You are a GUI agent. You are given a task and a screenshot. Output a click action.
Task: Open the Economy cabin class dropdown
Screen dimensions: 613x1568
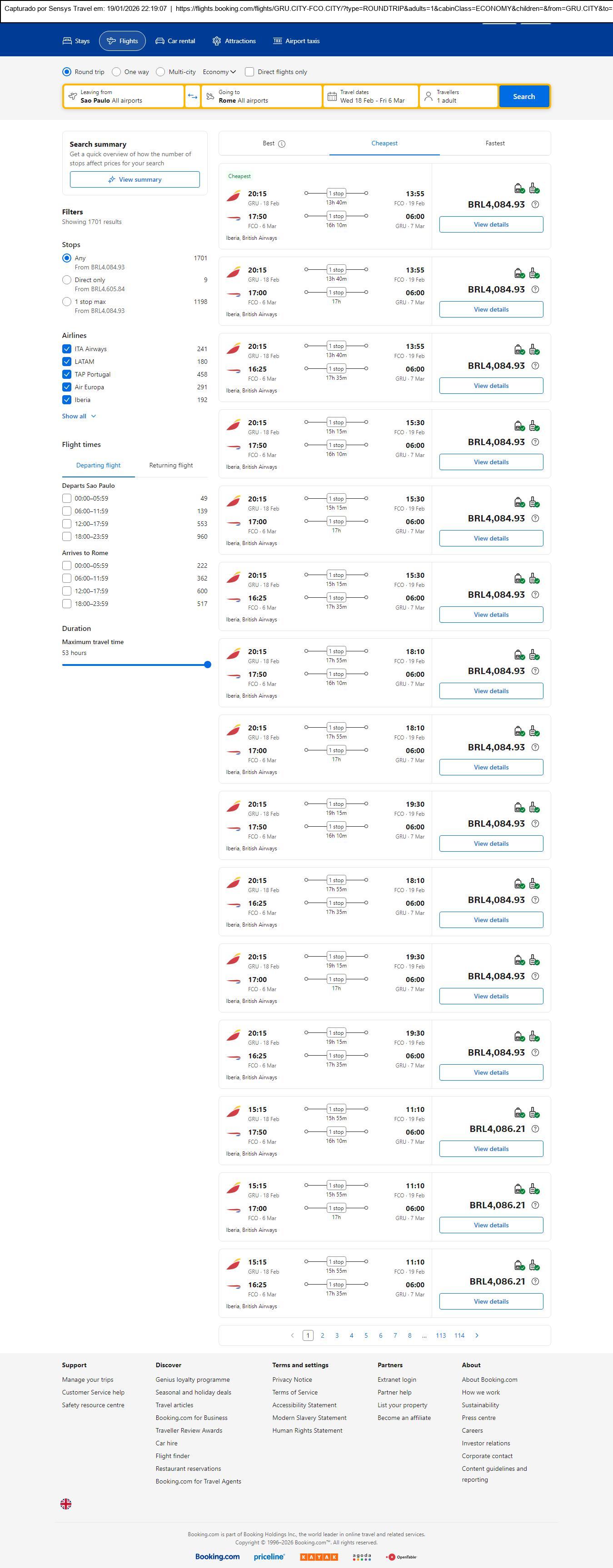pos(219,72)
